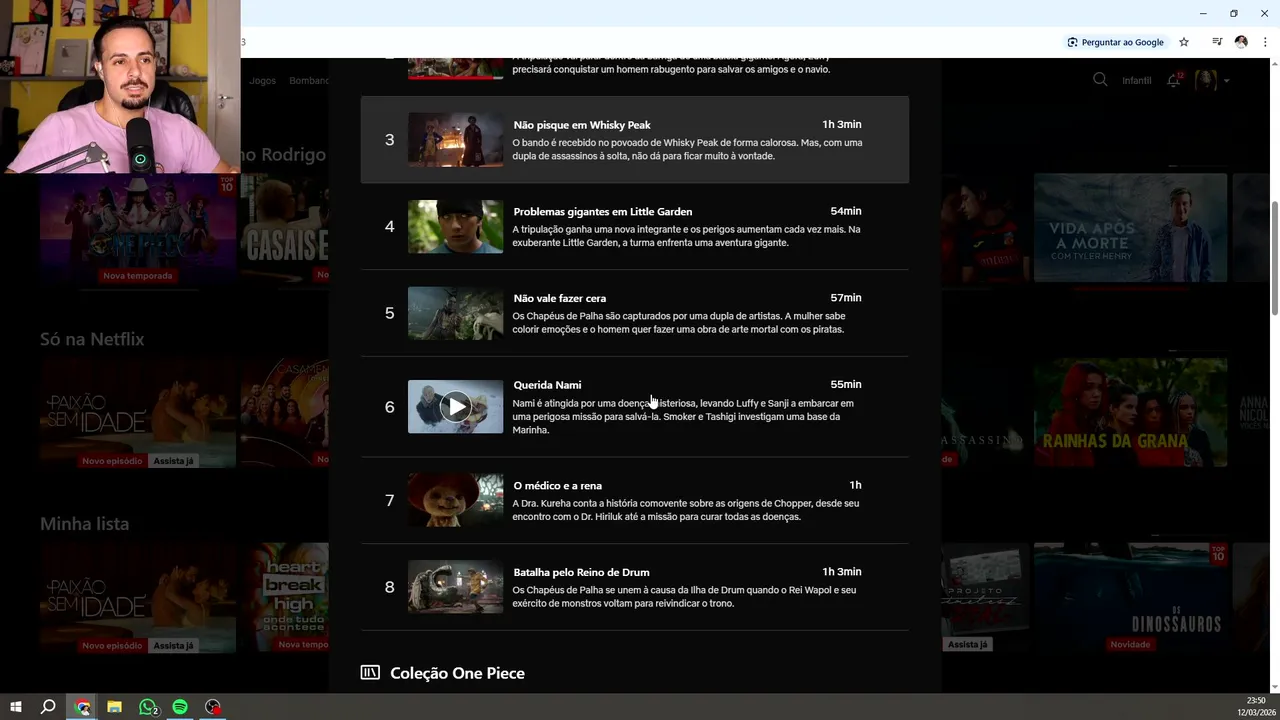Open Paixão Sem Idade card in Só na Netflix
The image size is (1280, 720).
(138, 413)
